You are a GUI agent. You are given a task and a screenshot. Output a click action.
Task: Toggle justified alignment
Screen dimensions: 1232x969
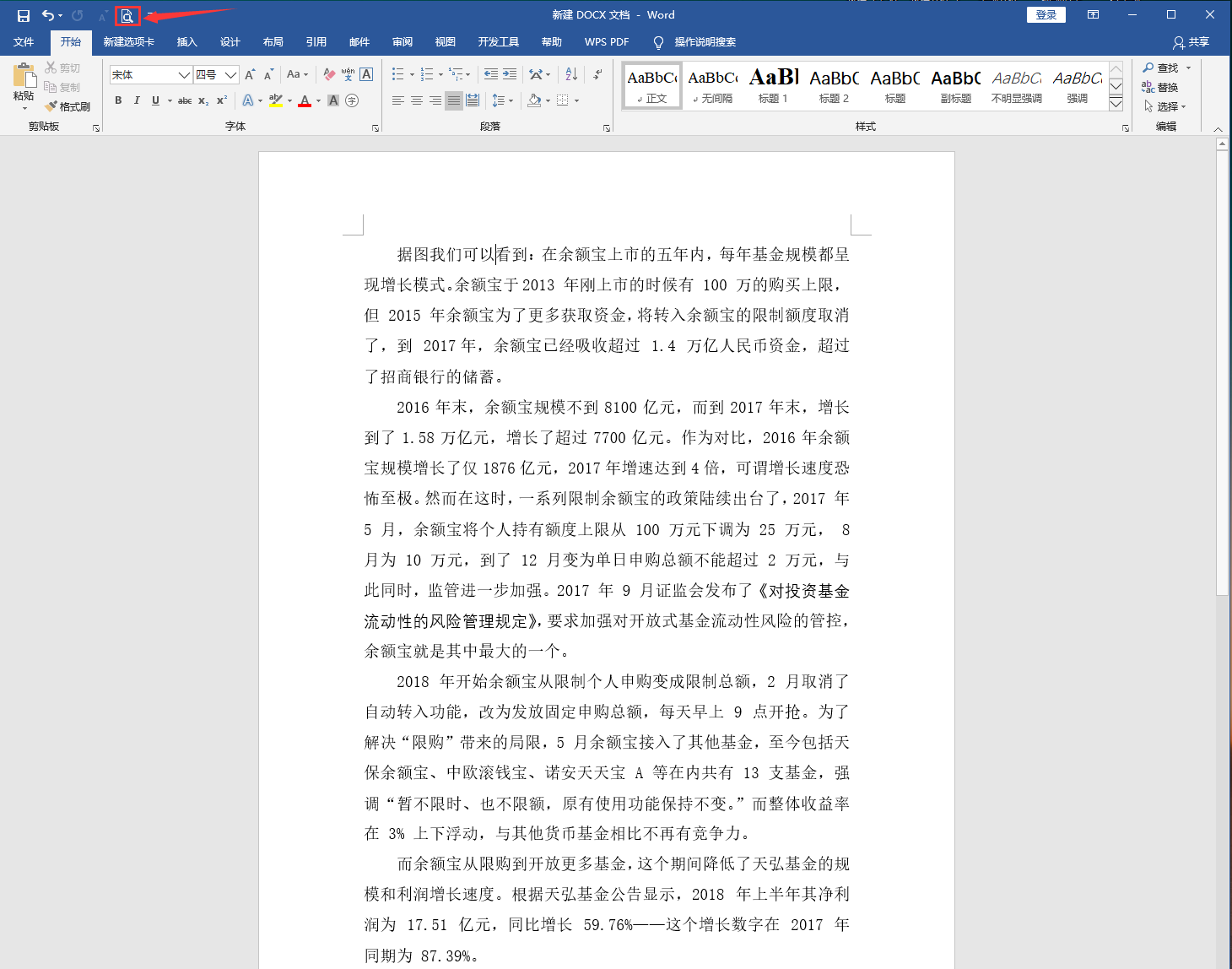point(454,100)
